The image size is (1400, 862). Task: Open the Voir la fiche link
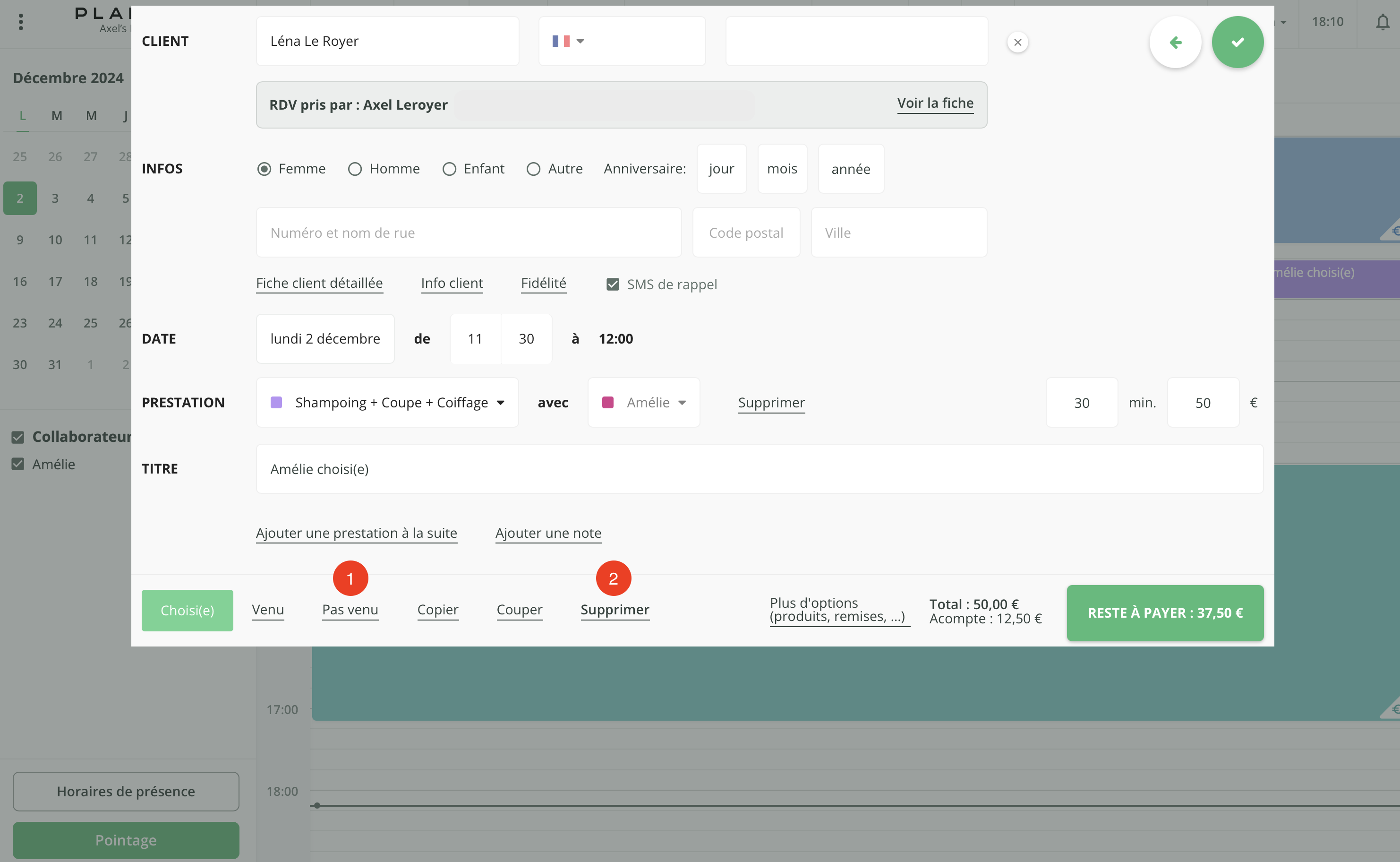[x=935, y=103]
